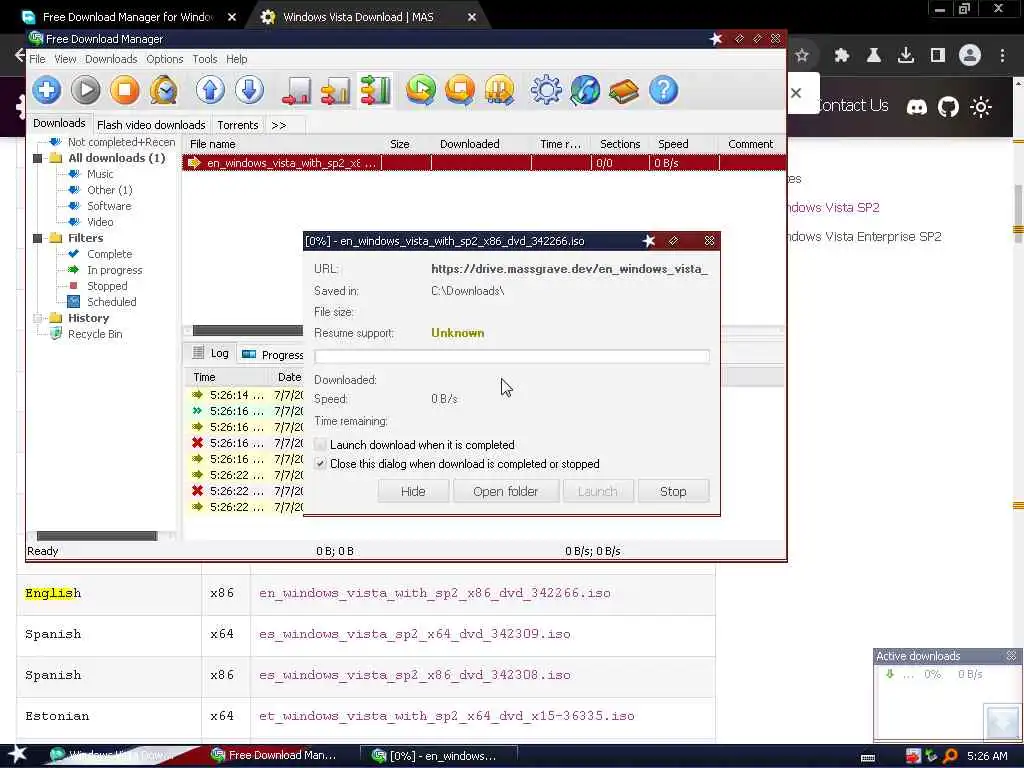Open es_windows_vista_sp2_x64_dvd_342309.iso link
The width and height of the screenshot is (1024, 768).
pyautogui.click(x=415, y=634)
